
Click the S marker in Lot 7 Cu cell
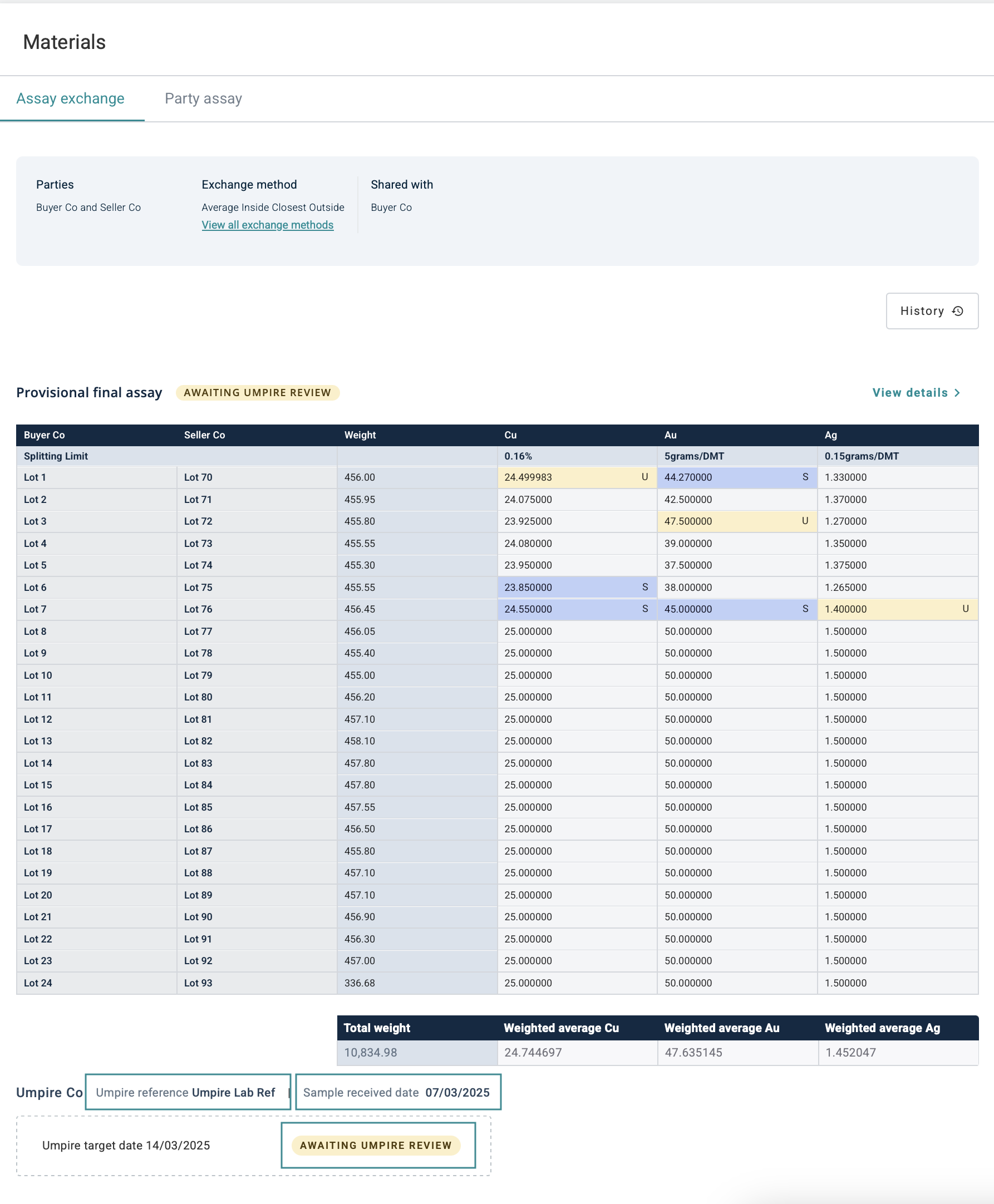click(x=644, y=609)
